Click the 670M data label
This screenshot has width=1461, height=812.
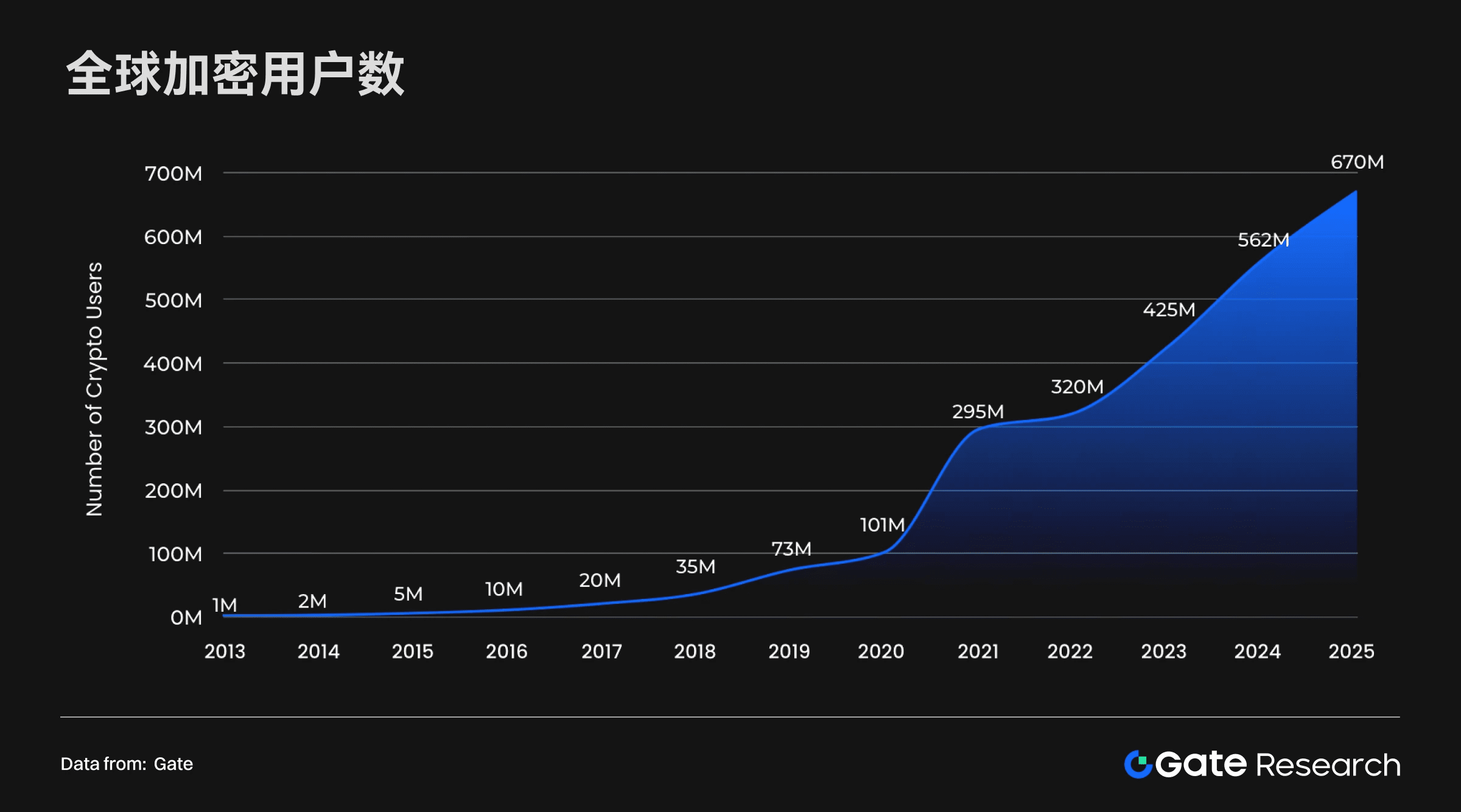point(1357,162)
